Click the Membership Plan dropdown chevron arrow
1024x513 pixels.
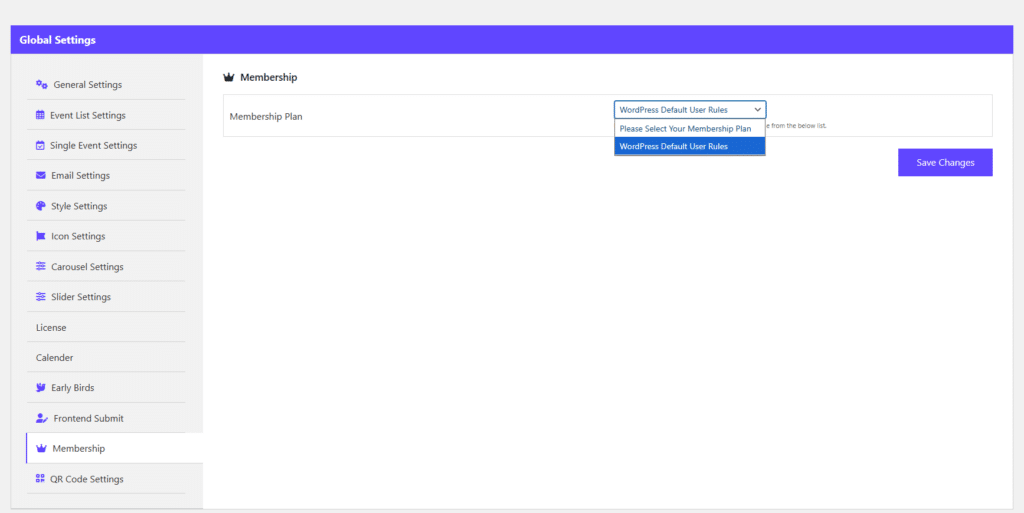pyautogui.click(x=758, y=110)
